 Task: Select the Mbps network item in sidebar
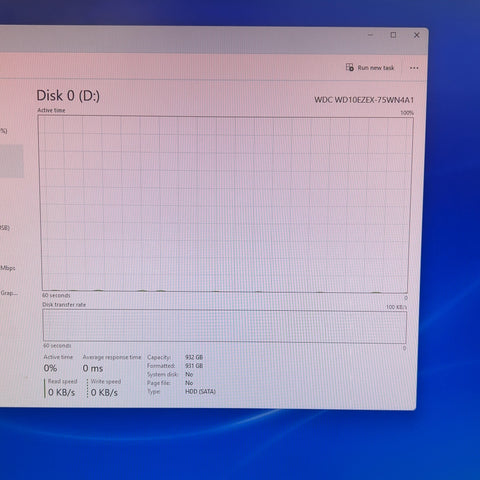(x=8, y=268)
